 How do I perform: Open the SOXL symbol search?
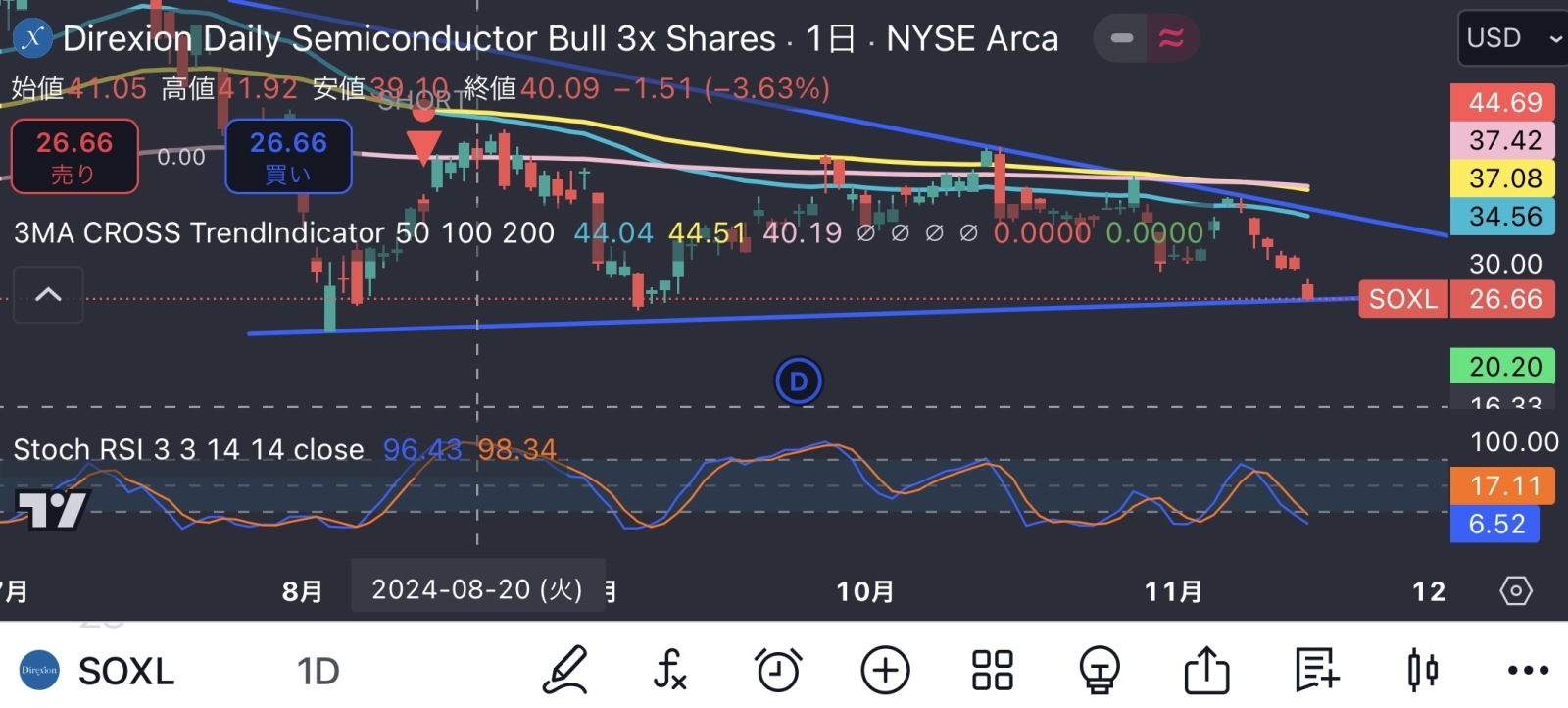pyautogui.click(x=126, y=672)
